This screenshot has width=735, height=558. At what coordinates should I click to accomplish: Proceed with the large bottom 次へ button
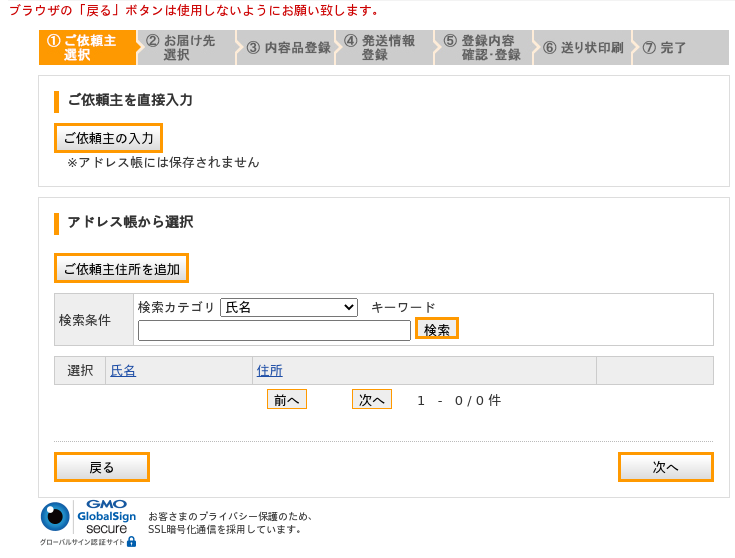[665, 467]
